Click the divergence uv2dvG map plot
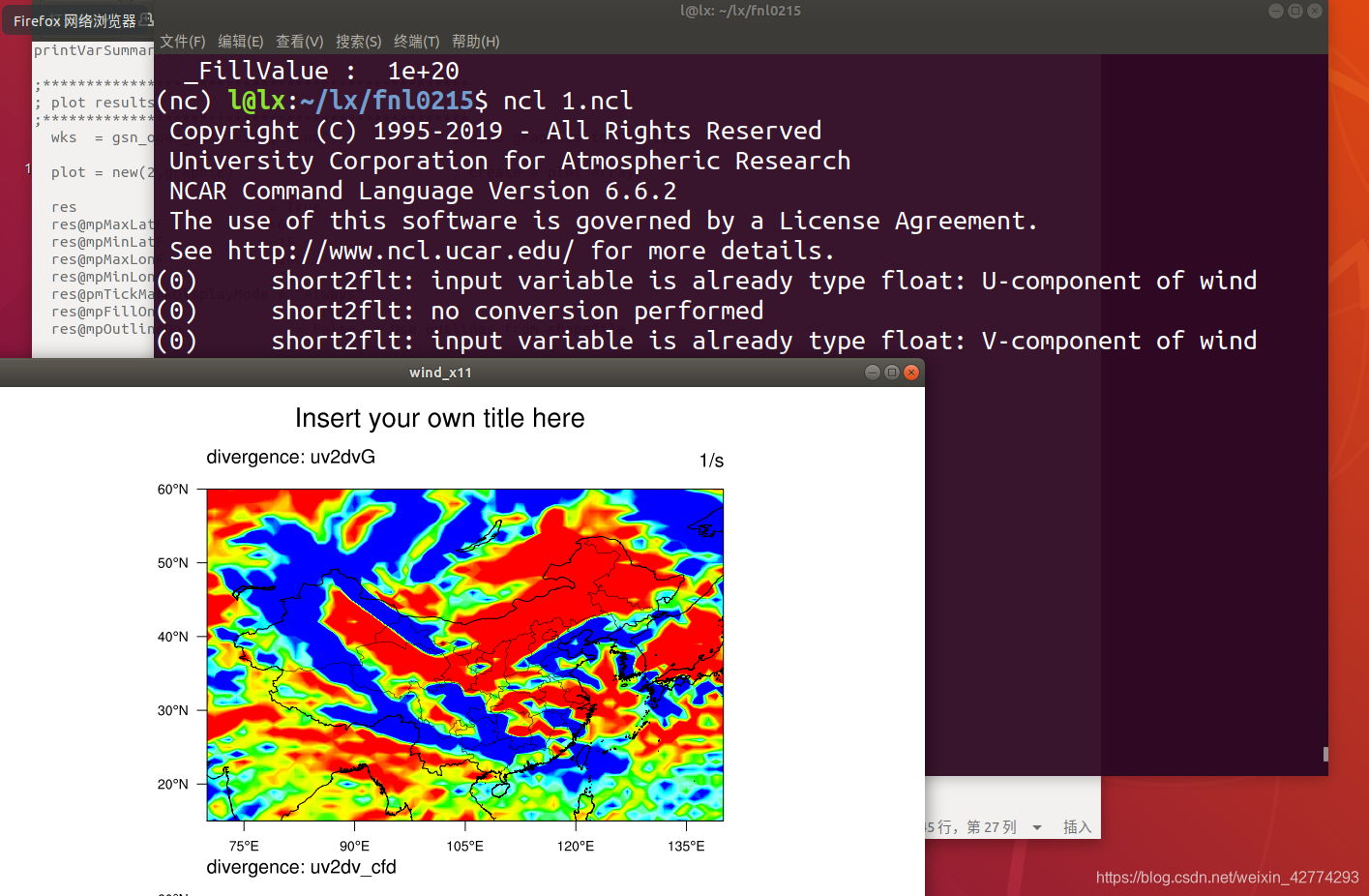This screenshot has width=1369, height=896. (464, 654)
